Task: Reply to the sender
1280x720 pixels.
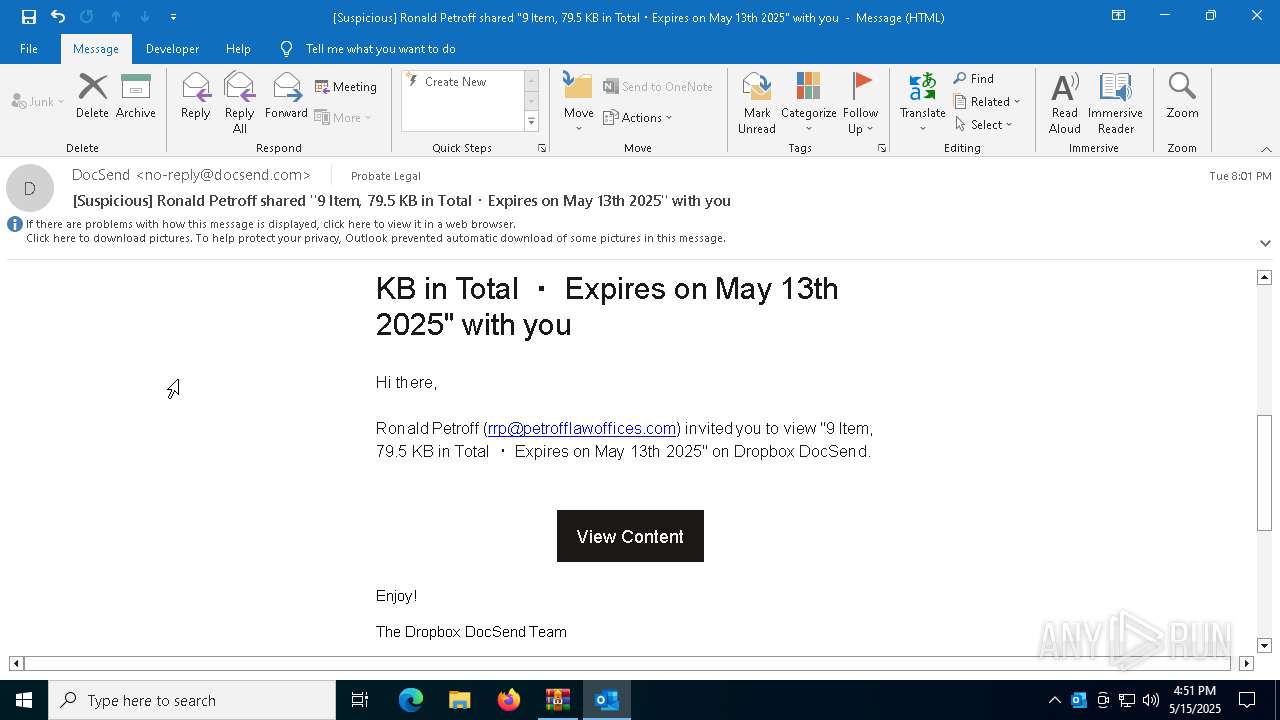Action: tap(196, 96)
